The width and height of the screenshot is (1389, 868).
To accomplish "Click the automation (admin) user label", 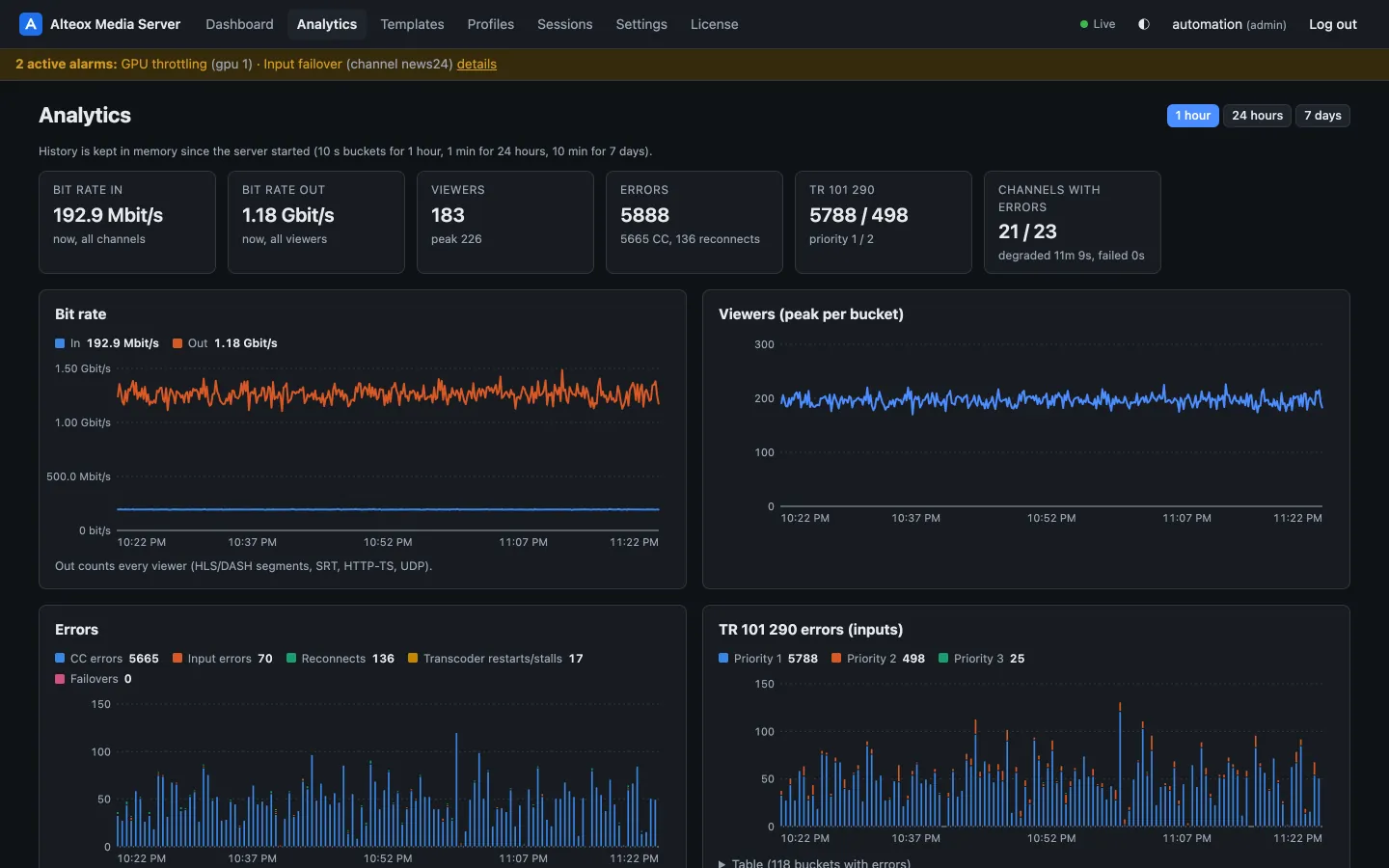I will point(1229,24).
